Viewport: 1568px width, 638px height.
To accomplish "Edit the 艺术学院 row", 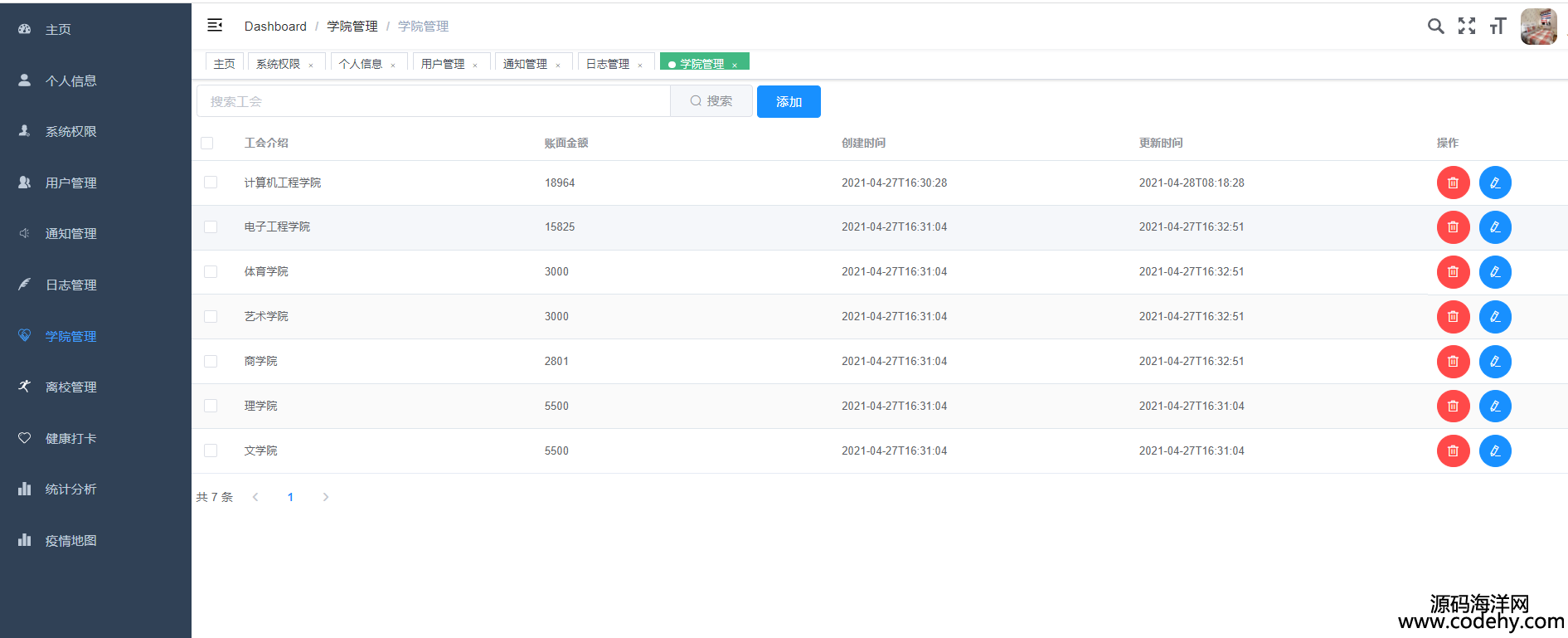I will click(x=1495, y=317).
